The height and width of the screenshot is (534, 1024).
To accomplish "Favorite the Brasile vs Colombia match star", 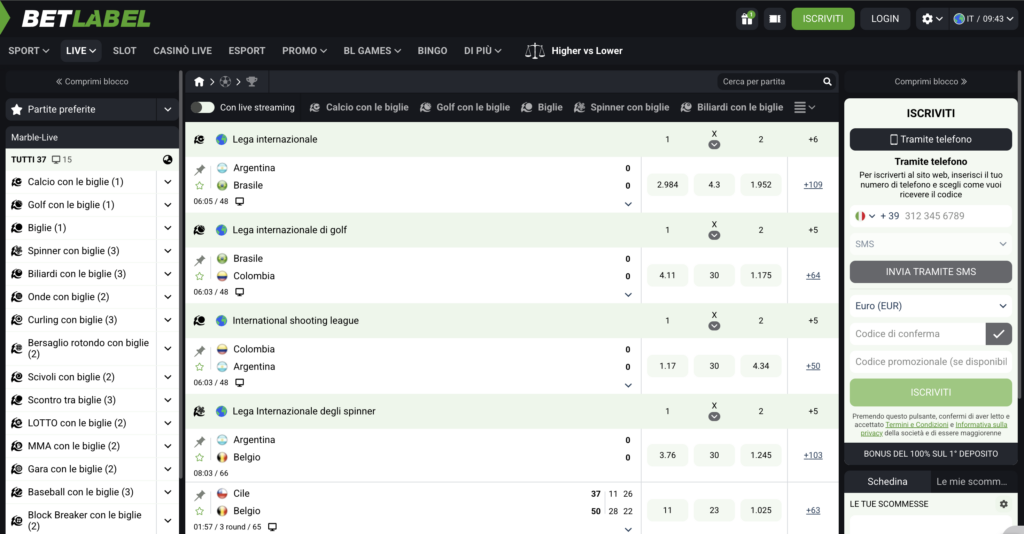I will pyautogui.click(x=200, y=276).
